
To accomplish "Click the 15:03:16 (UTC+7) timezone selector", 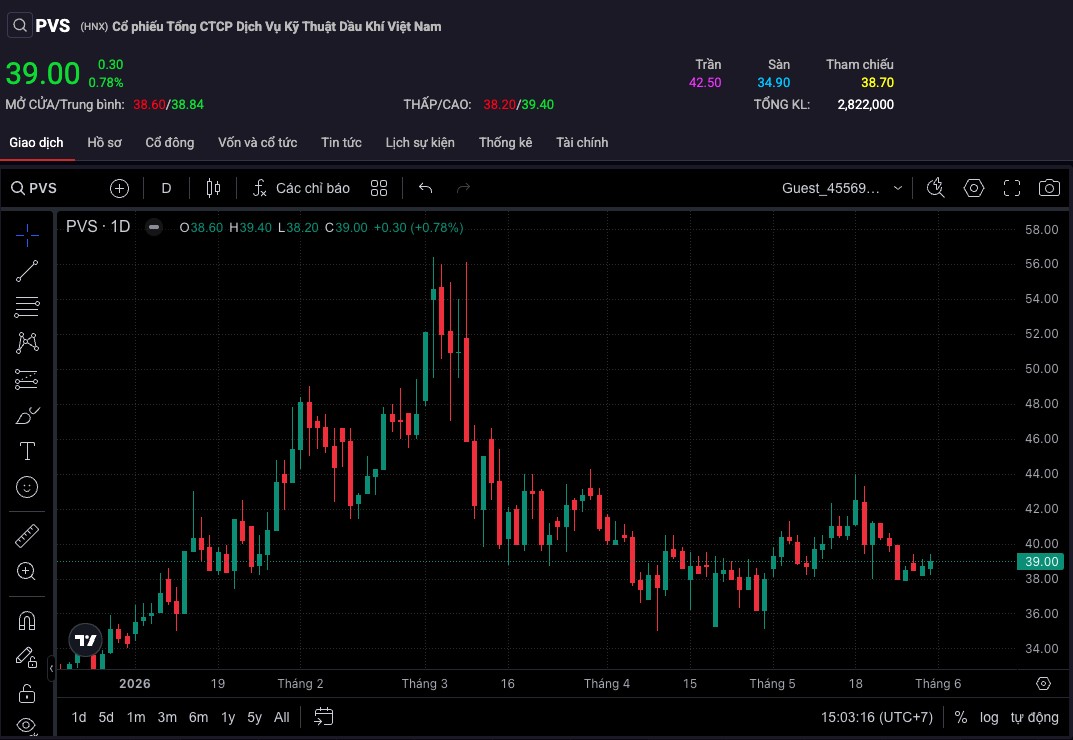I will [877, 717].
